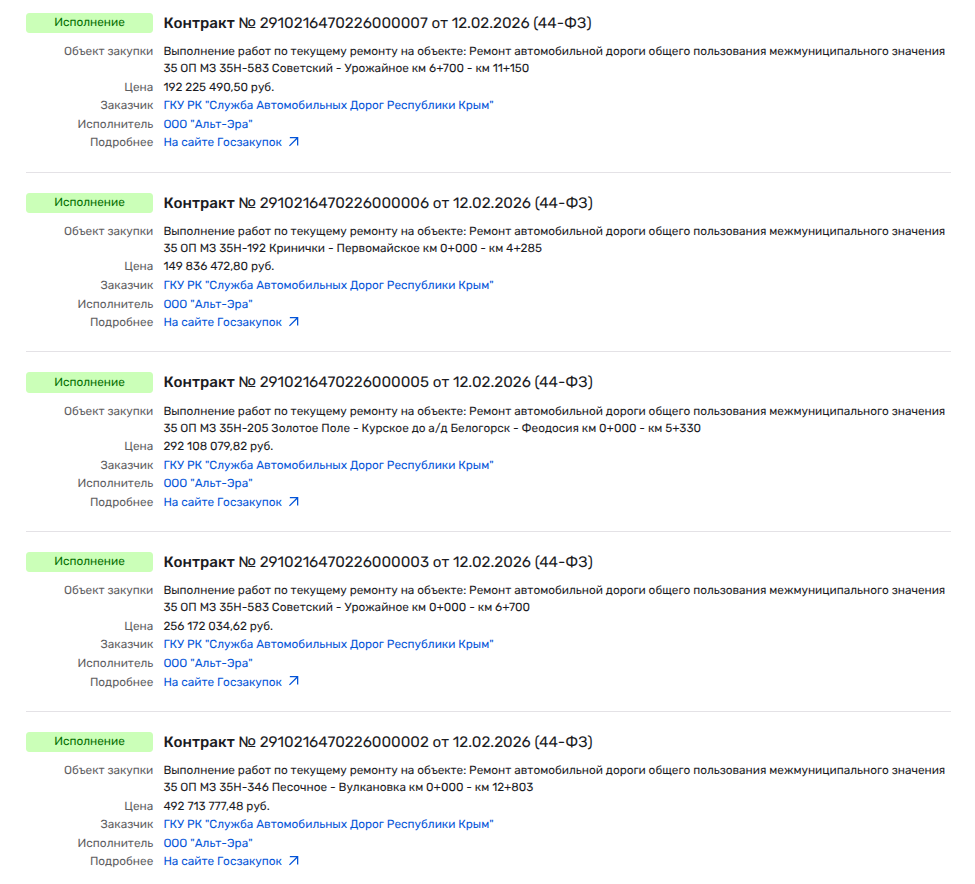Click the heading of contract № 2910216470226000002

click(378, 742)
